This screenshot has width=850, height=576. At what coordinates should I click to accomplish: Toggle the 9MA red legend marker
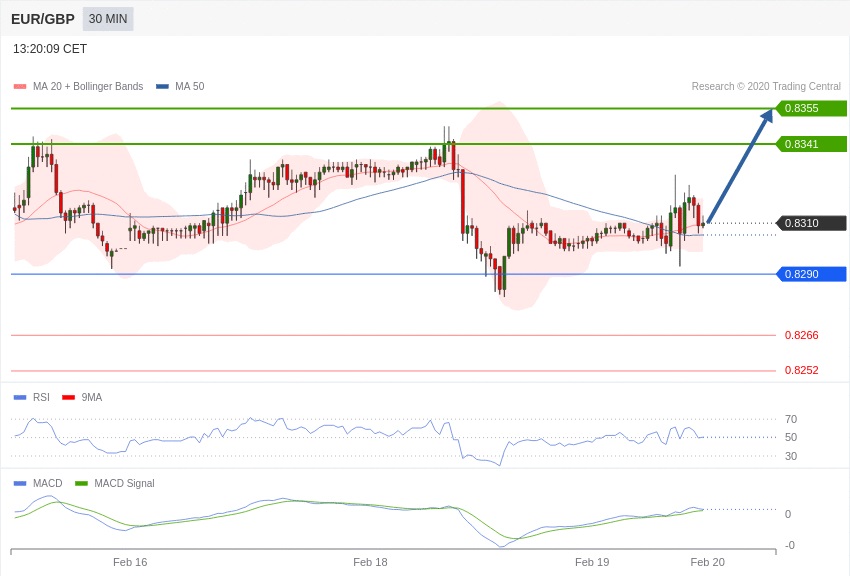point(68,398)
